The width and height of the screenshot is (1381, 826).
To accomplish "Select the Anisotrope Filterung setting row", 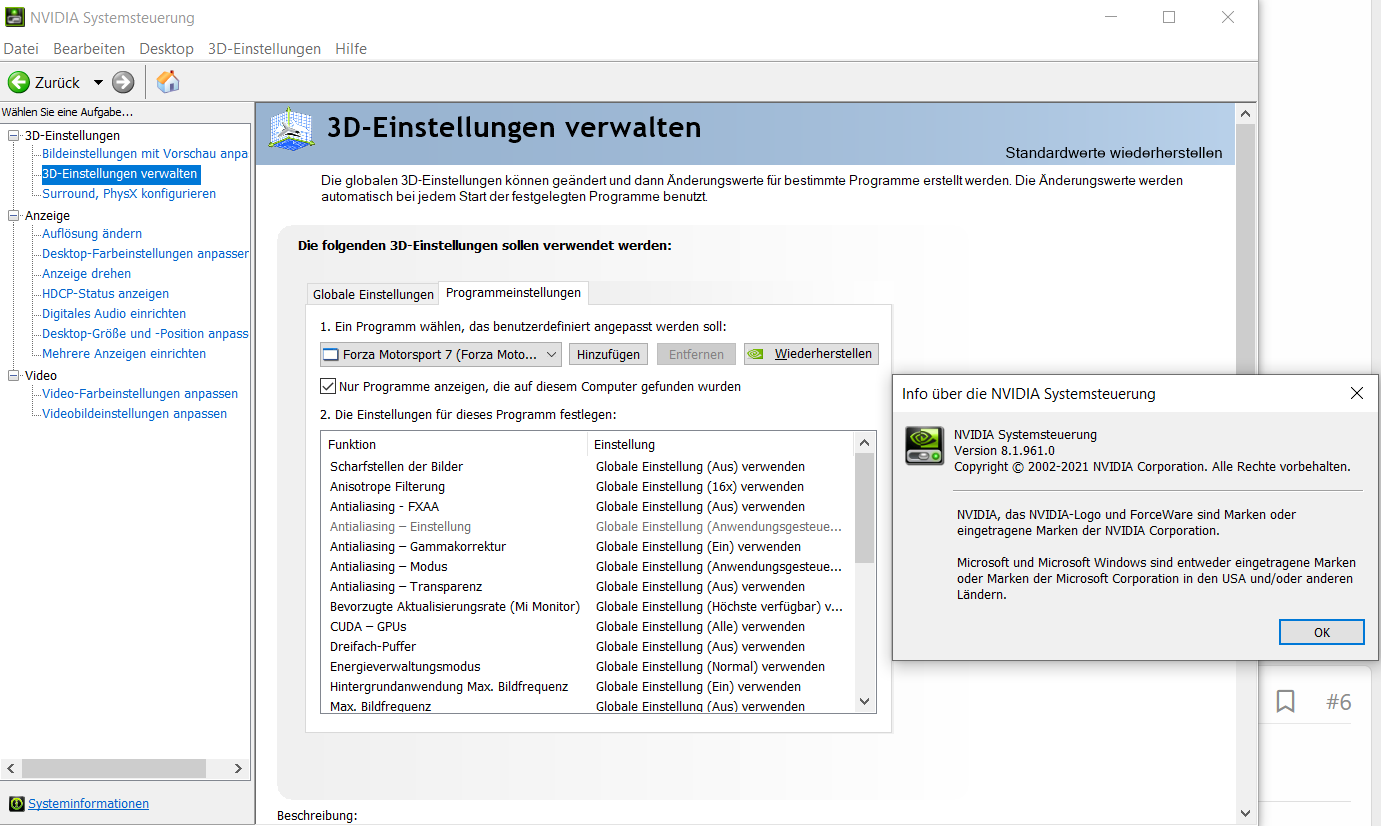I will [587, 487].
